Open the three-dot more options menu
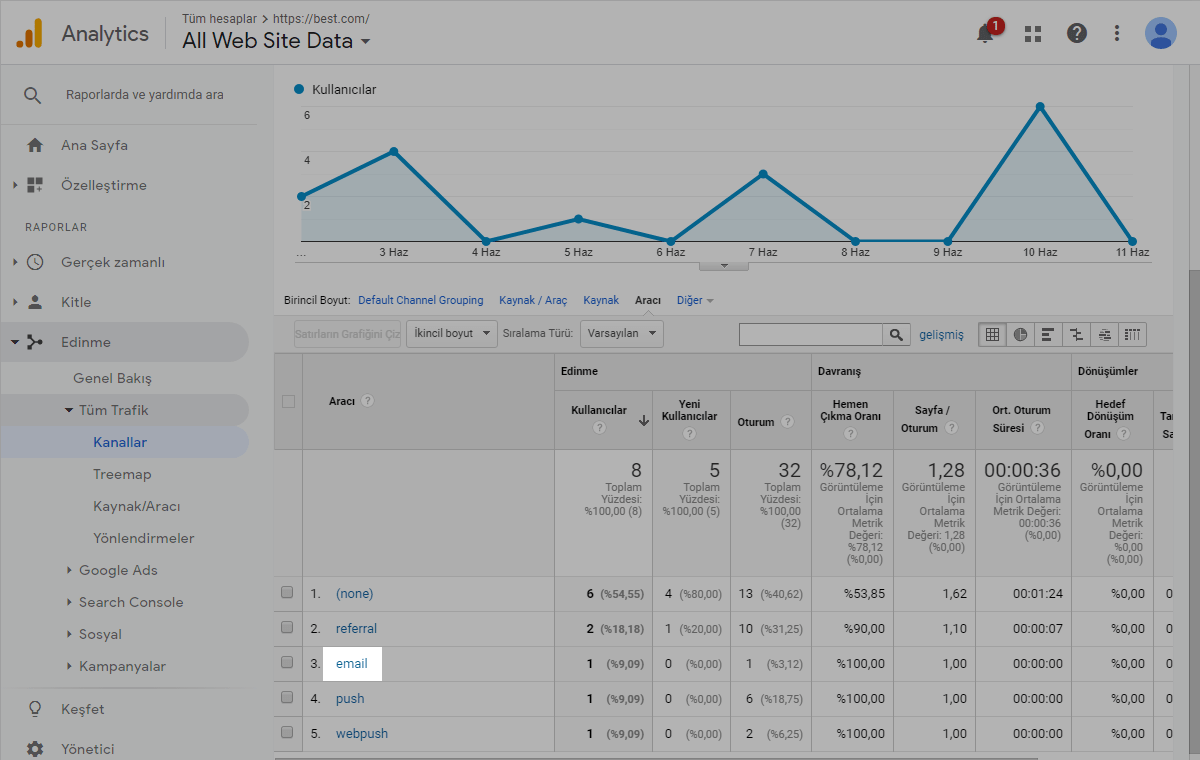This screenshot has height=760, width=1200. (1117, 33)
